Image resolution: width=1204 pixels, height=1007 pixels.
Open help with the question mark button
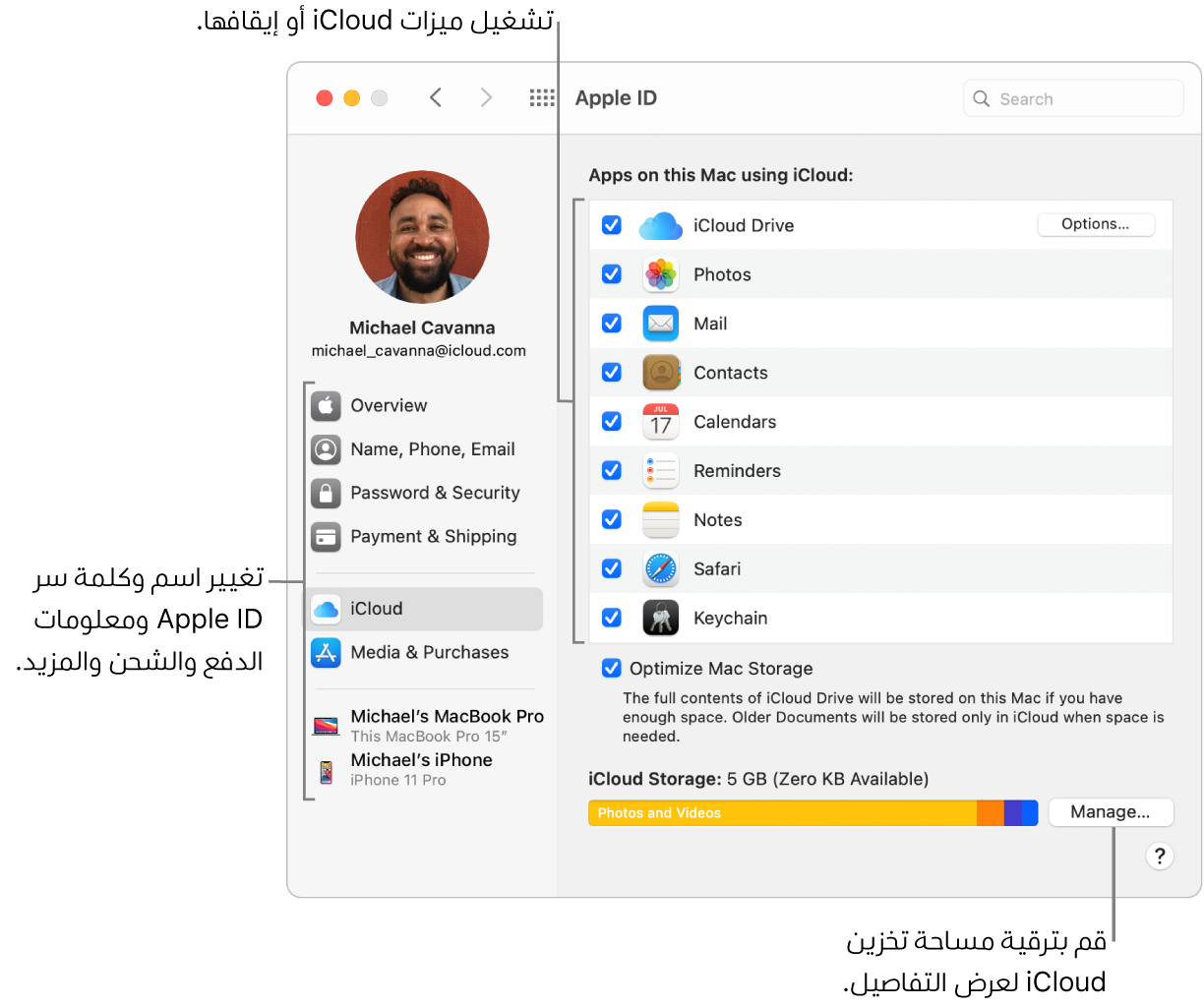click(x=1160, y=857)
